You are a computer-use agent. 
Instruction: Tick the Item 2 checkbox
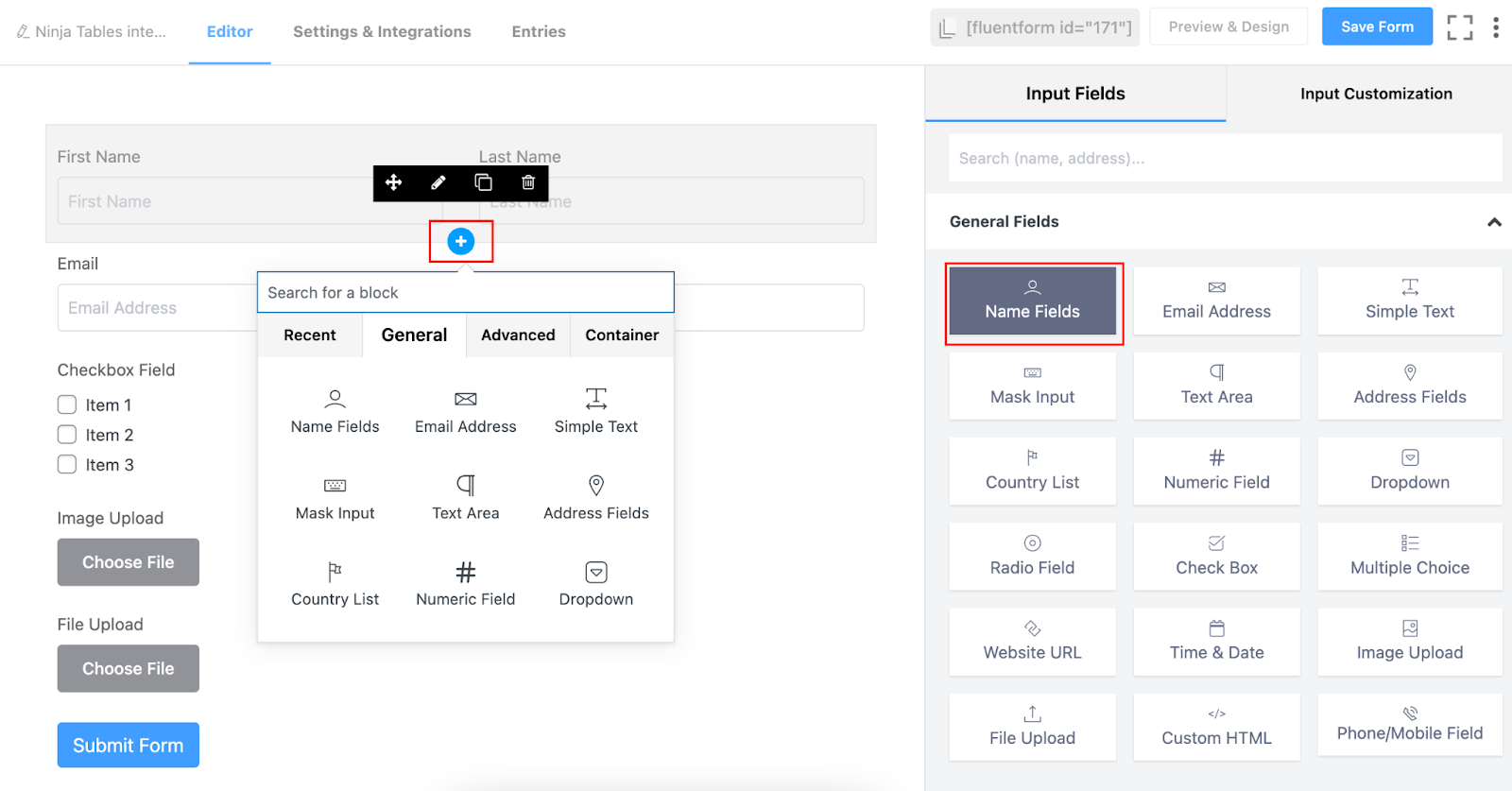[67, 435]
